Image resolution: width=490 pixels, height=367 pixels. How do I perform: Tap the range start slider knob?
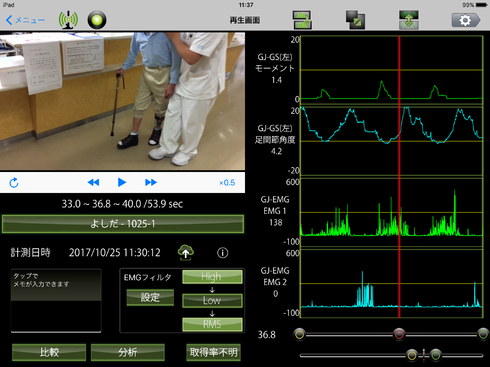[300, 334]
